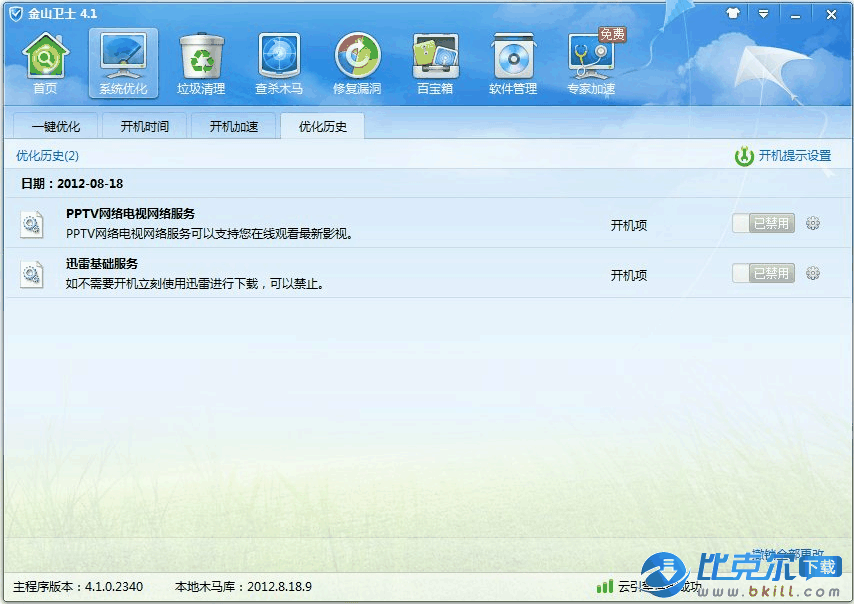Screen dimensions: 854x604
Task: Open gear settings for PPTV网络电视网络服务
Action: (813, 223)
